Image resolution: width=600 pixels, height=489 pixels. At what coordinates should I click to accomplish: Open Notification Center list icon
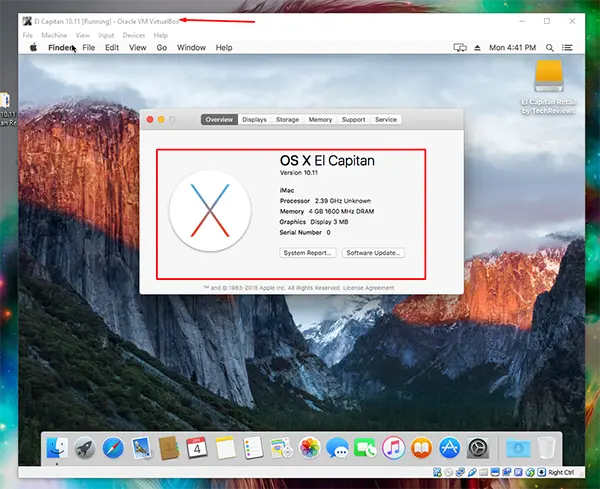[x=567, y=48]
